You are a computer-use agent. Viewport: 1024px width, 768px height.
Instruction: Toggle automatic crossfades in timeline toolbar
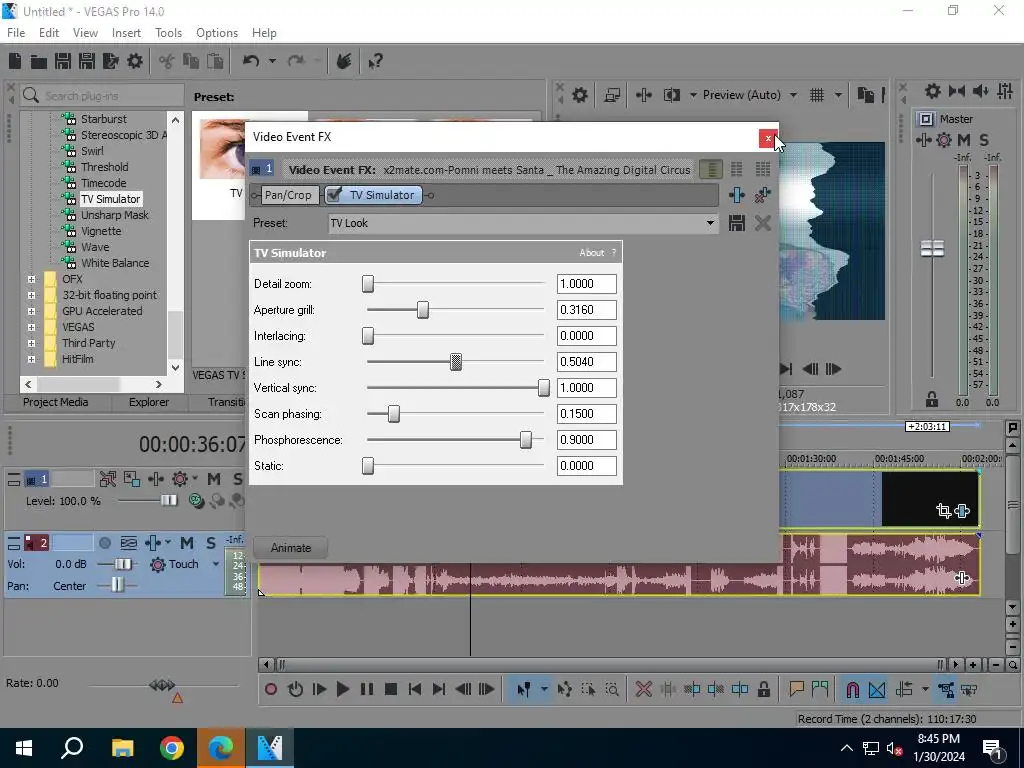point(877,689)
